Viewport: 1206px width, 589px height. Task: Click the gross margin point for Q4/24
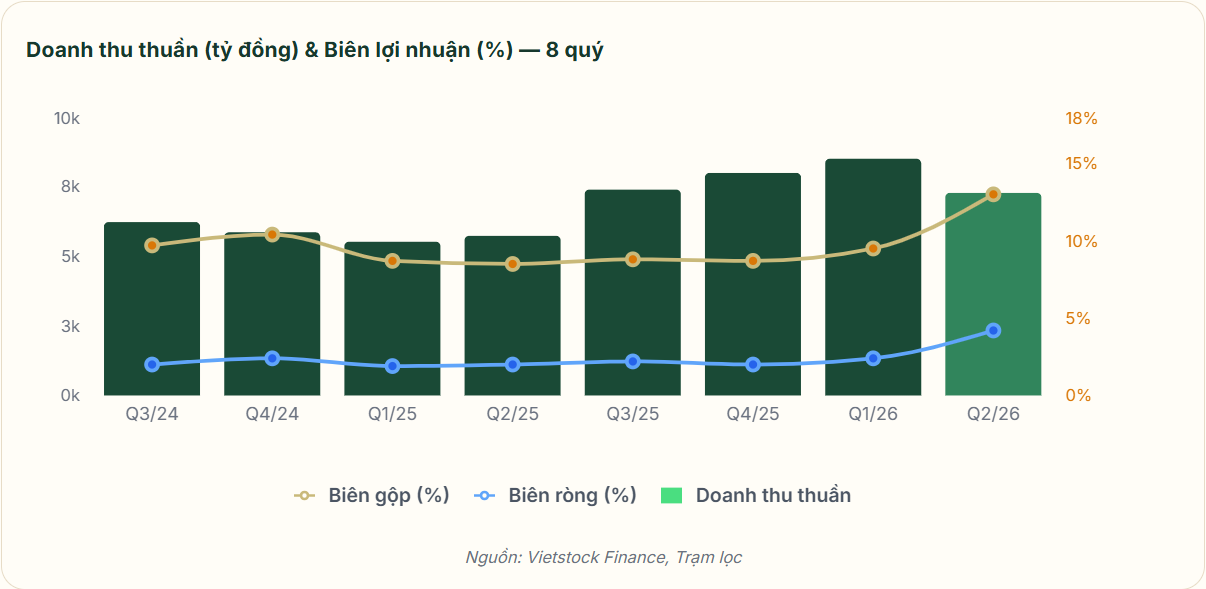[272, 235]
